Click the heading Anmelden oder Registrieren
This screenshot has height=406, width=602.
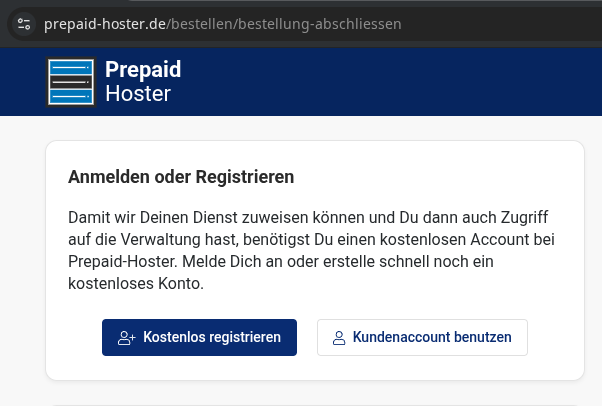(181, 177)
